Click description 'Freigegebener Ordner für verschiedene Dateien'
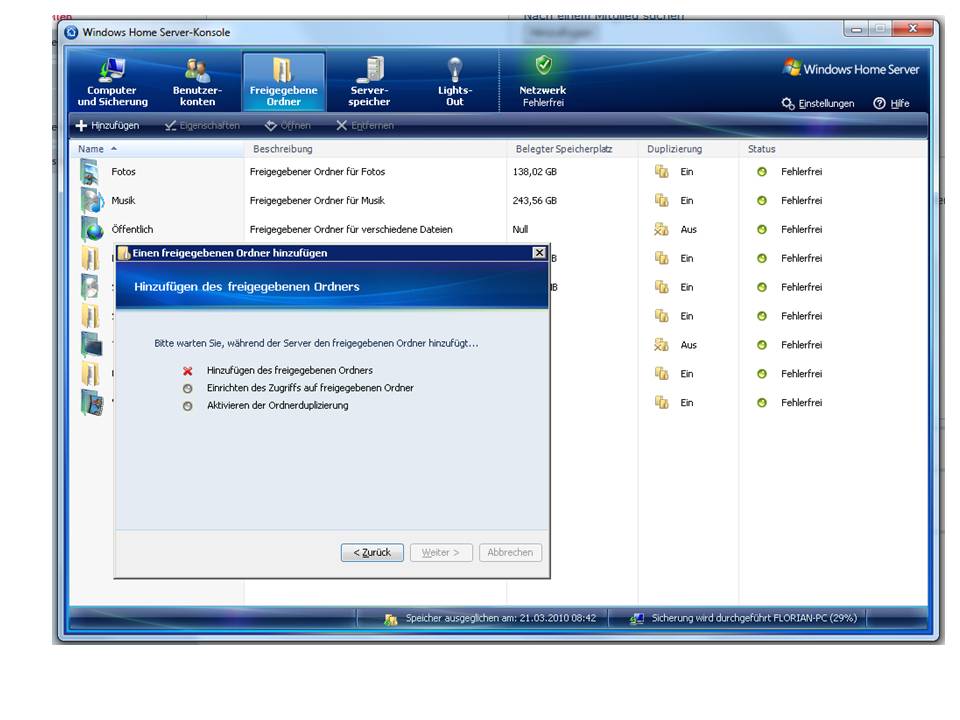 pos(351,230)
